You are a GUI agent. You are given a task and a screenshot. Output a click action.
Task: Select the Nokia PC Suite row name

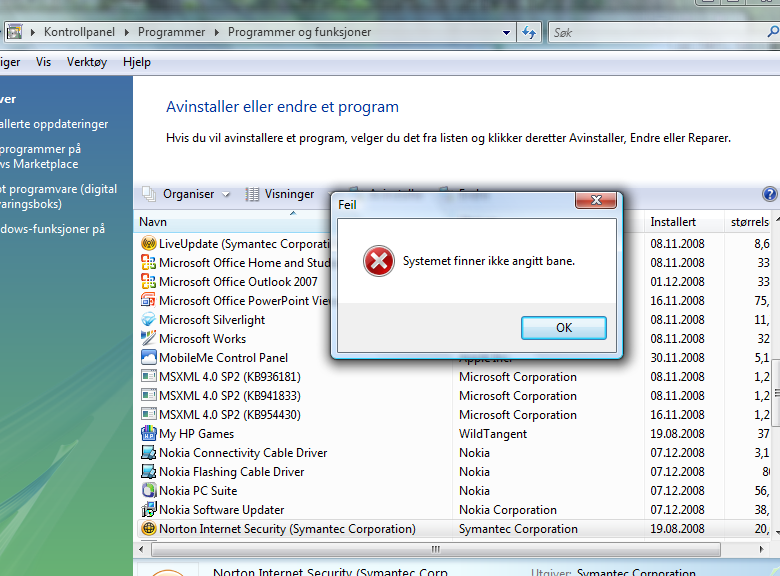[x=198, y=490]
